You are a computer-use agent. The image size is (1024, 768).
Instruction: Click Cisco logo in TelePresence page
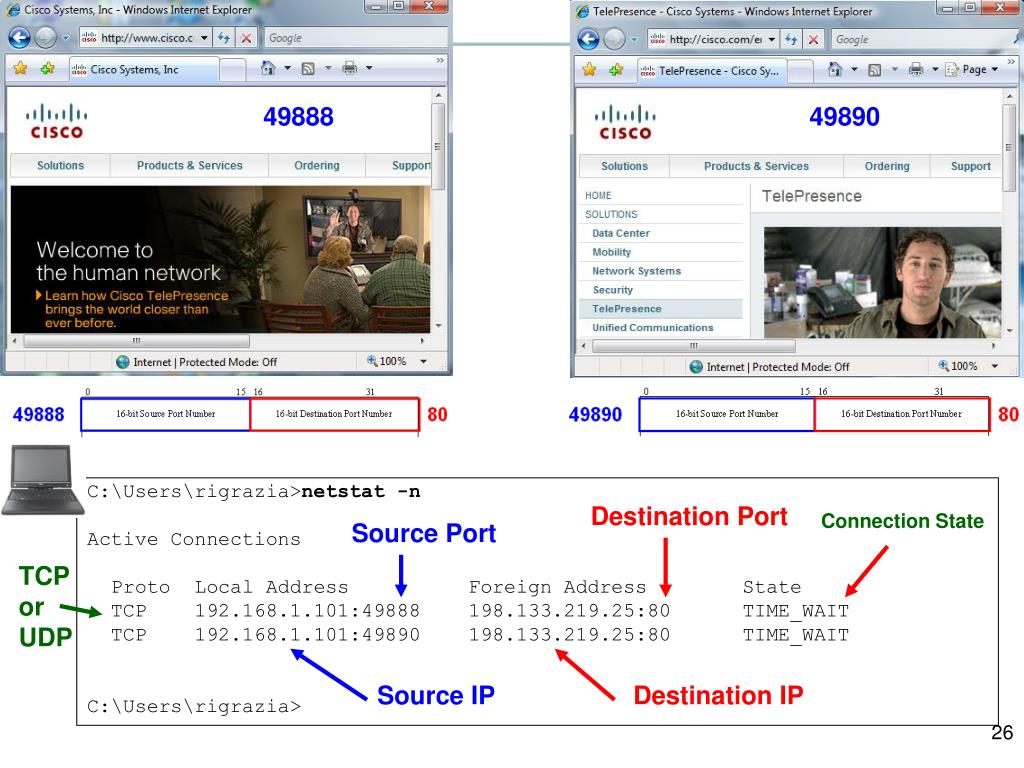pos(625,123)
